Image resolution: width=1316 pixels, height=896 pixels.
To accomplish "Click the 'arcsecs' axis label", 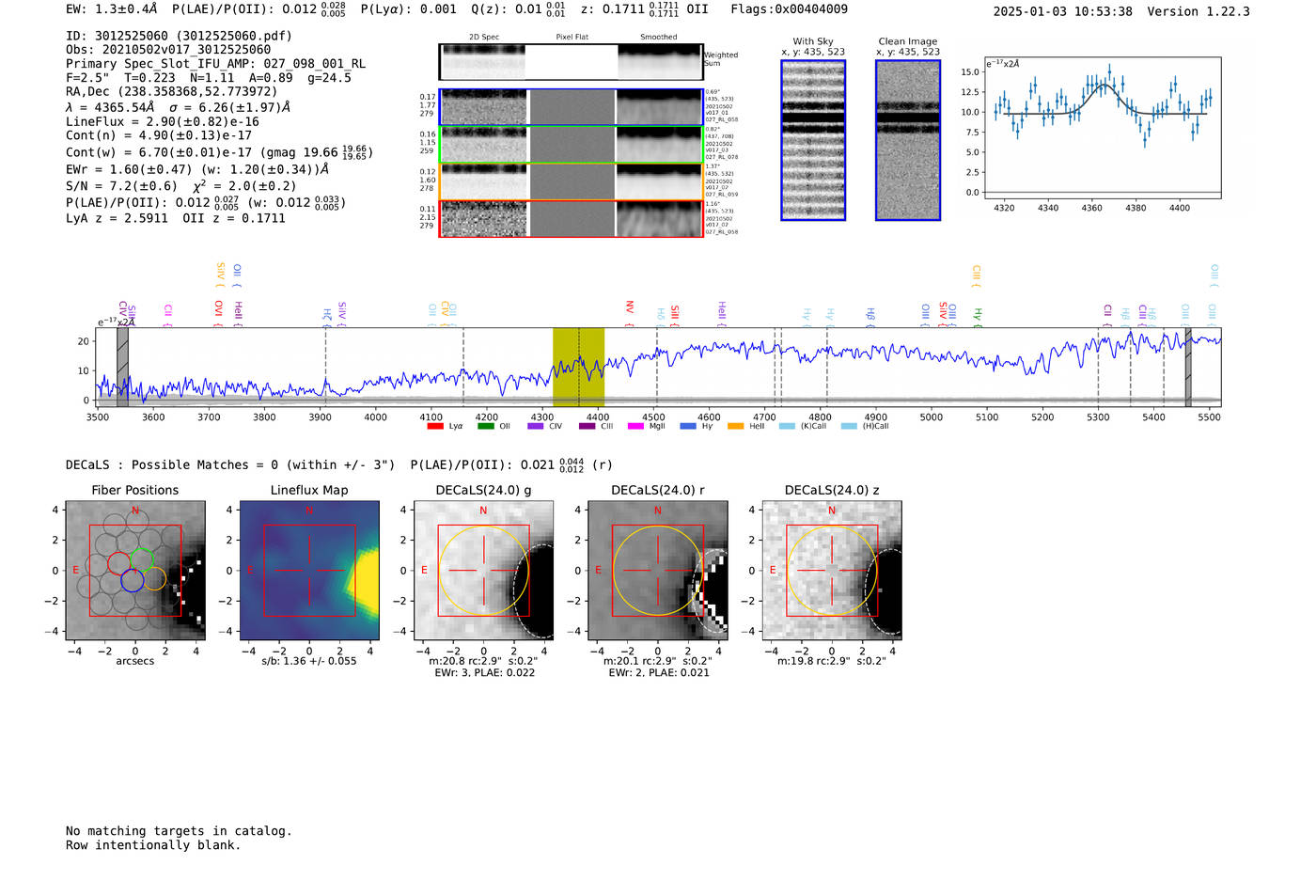I will [135, 661].
